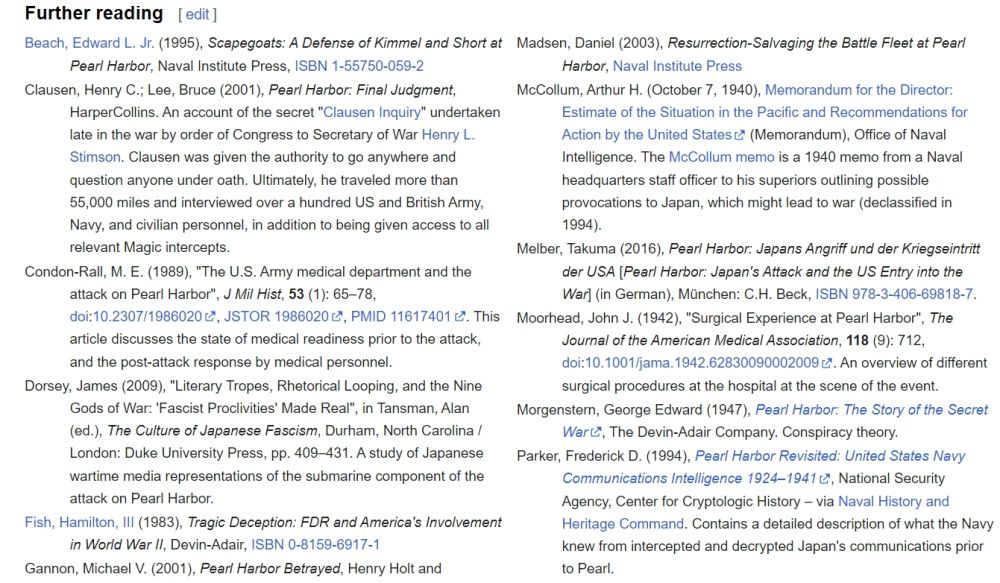Open ISBN 978-3-406-69818-7 link
Viewport: 1000px width, 583px height.
click(x=894, y=294)
